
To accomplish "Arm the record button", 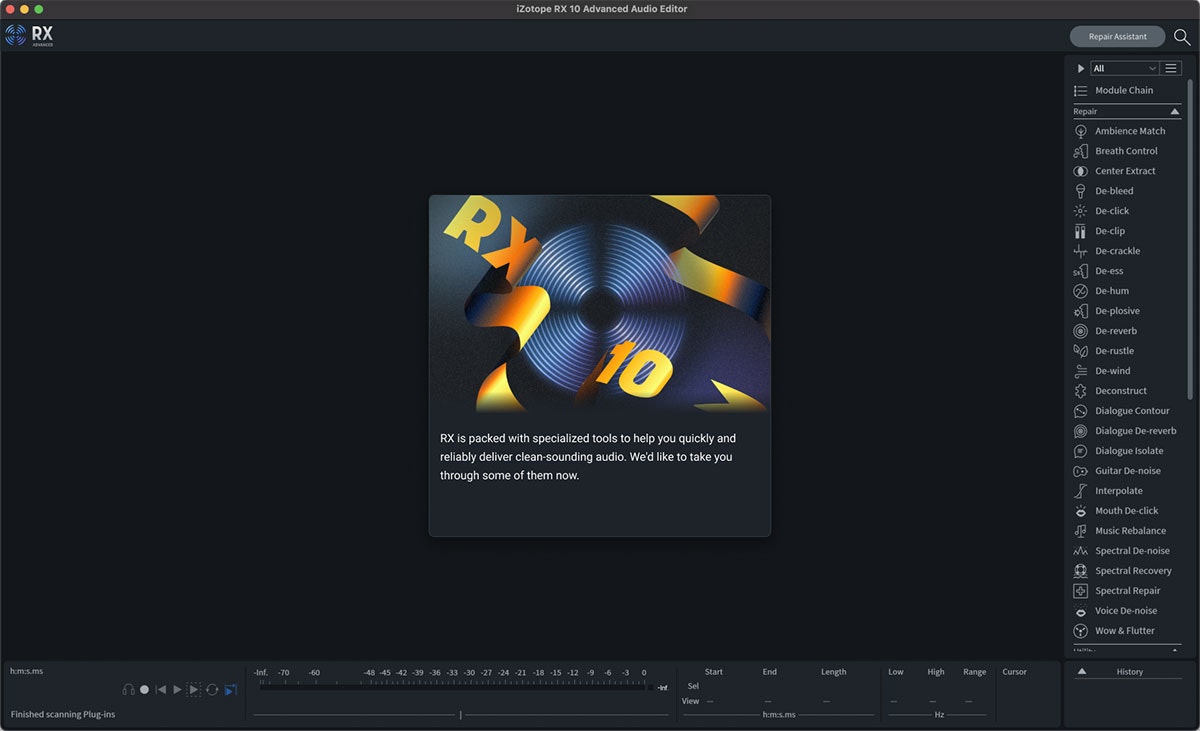I will (x=144, y=690).
